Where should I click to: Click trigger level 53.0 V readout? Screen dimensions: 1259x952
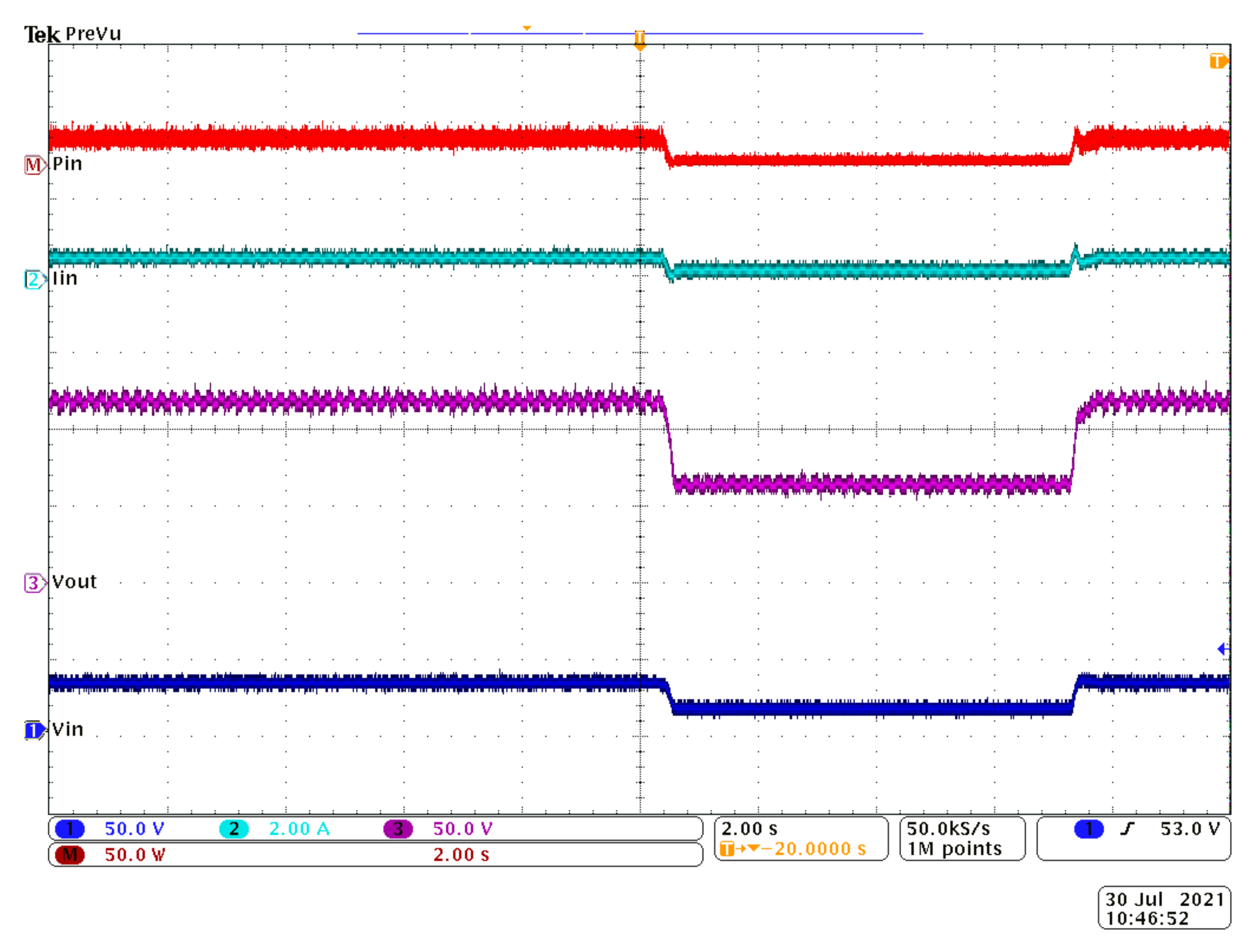click(1190, 829)
